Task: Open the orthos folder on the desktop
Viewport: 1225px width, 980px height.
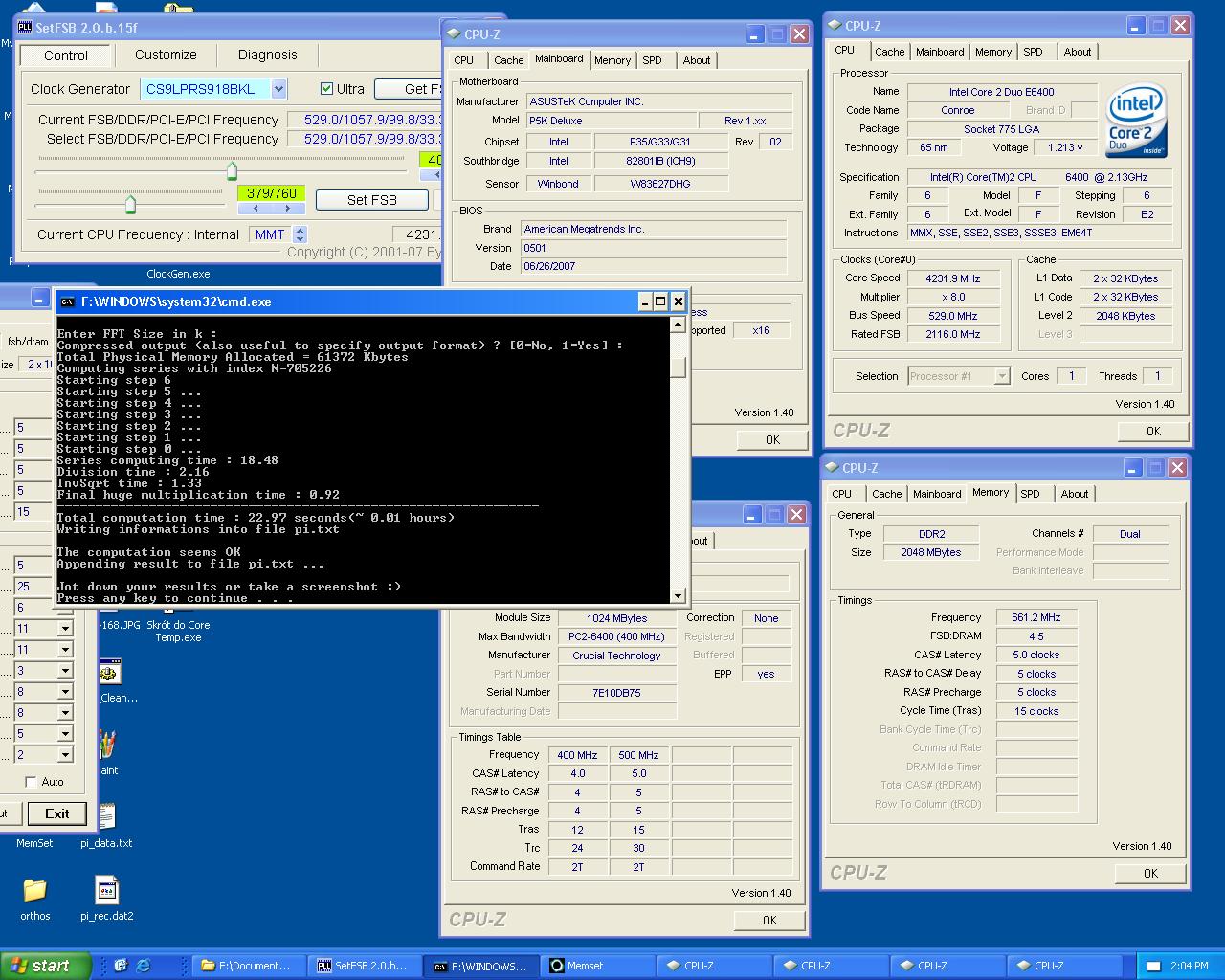Action: tap(34, 891)
